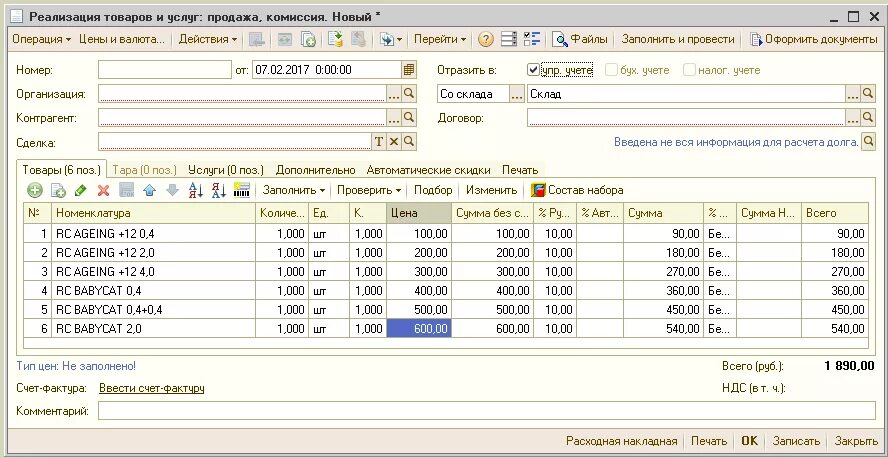The height and width of the screenshot is (458, 888).
Task: Click ellipsis selector button of Склад field
Action: click(x=853, y=94)
